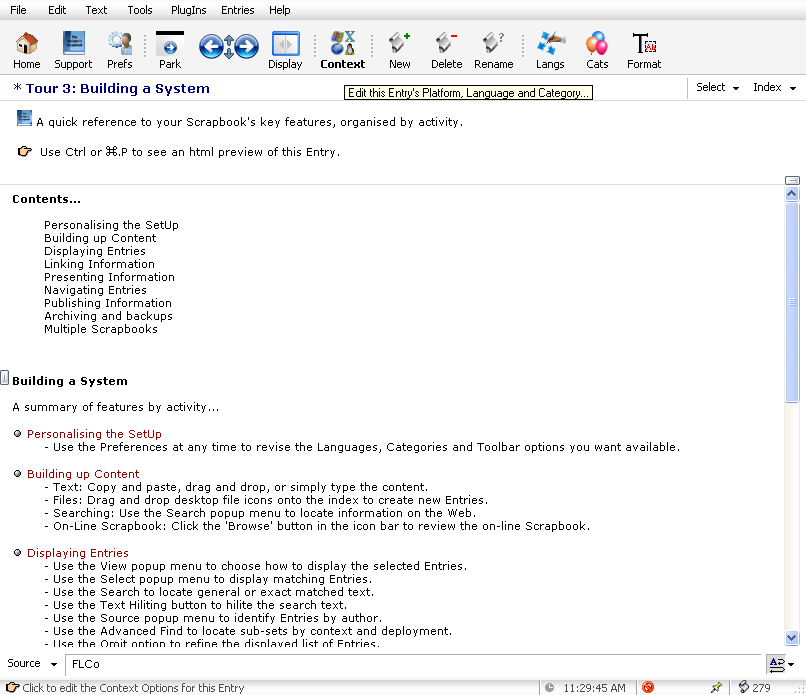Click 'Navigating Entries' in the contents list
This screenshot has width=806, height=695.
click(x=95, y=290)
